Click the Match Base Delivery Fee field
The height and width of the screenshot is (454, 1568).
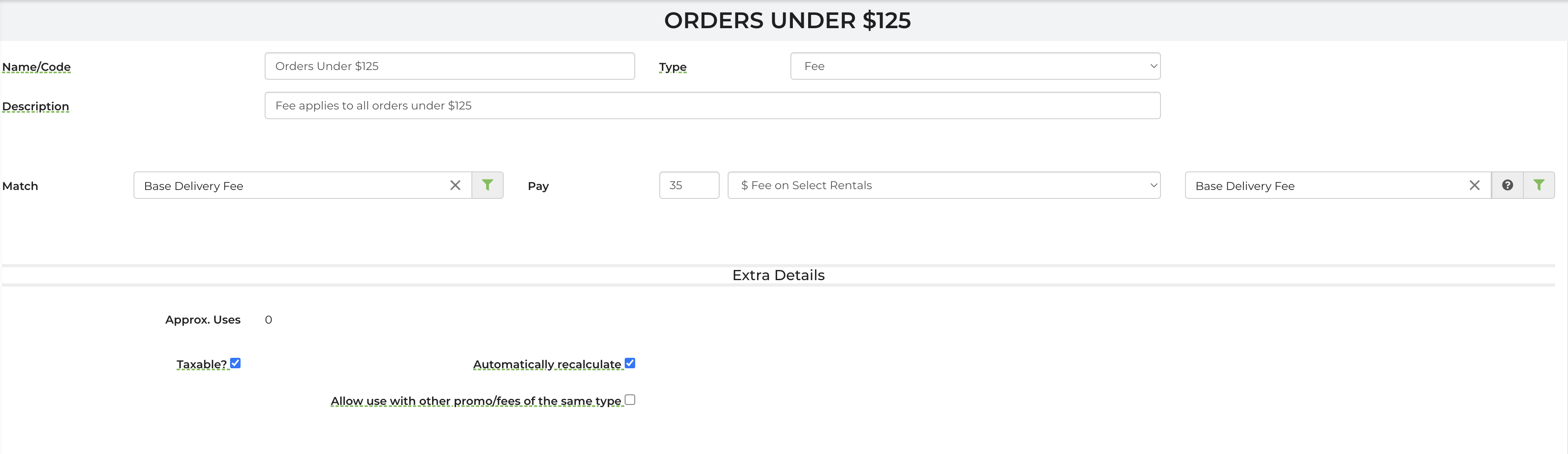click(x=292, y=185)
